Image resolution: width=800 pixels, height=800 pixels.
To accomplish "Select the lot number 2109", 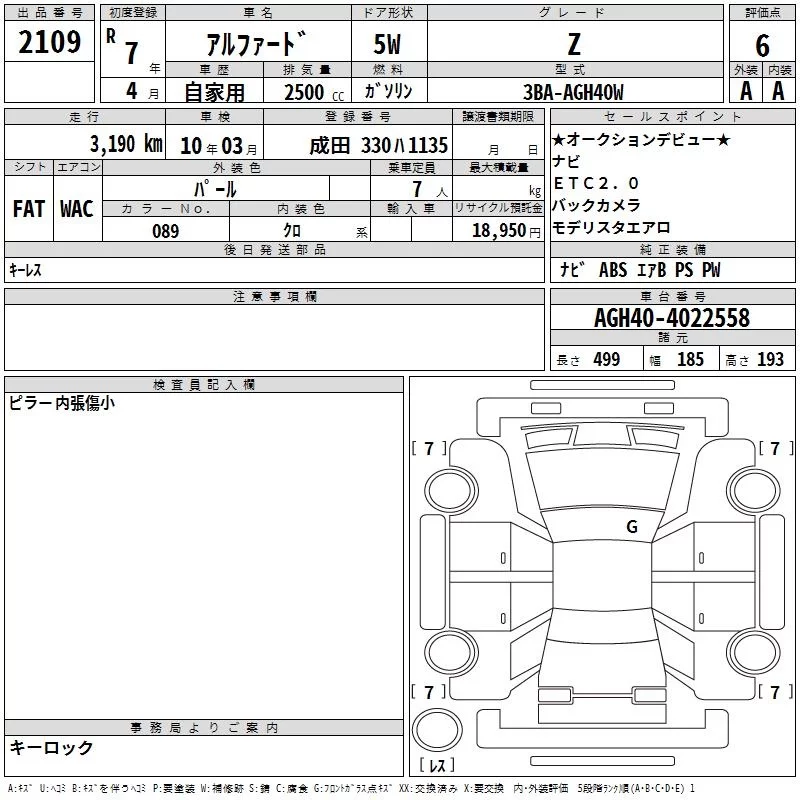I will click(50, 43).
